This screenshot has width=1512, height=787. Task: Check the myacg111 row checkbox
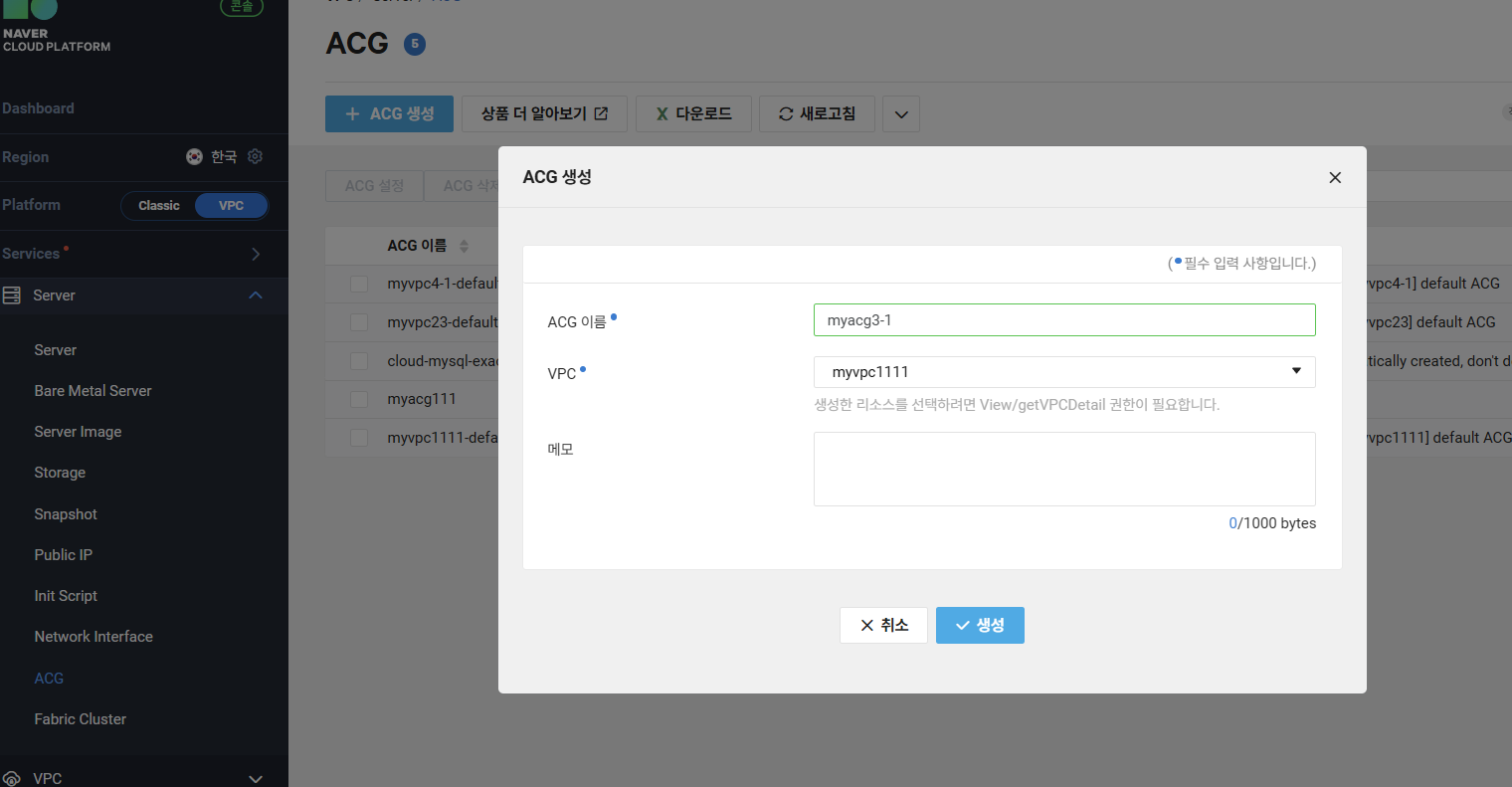pyautogui.click(x=359, y=399)
